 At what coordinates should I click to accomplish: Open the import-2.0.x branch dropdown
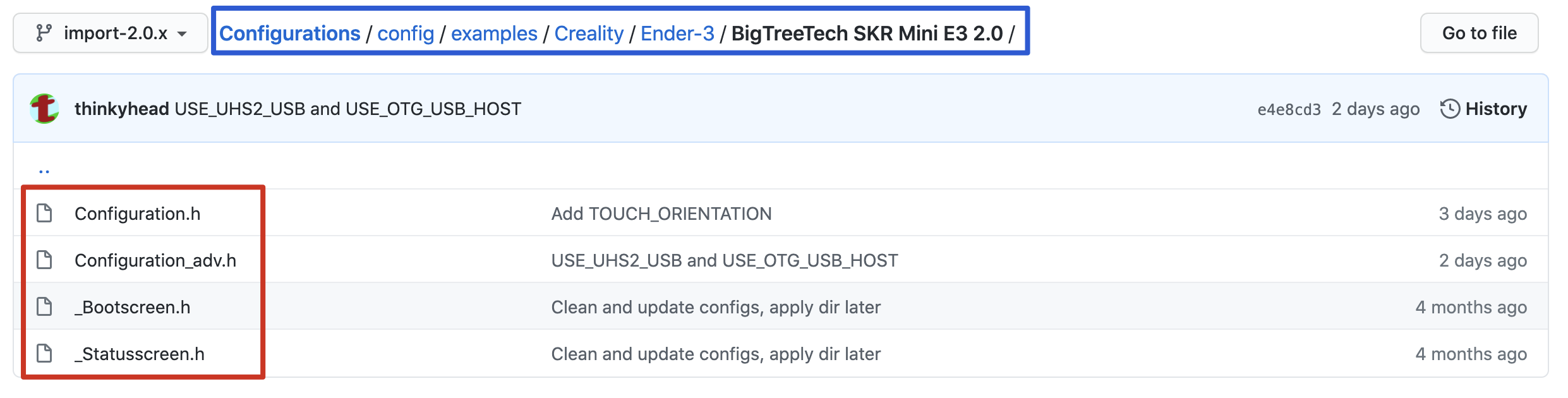111,33
